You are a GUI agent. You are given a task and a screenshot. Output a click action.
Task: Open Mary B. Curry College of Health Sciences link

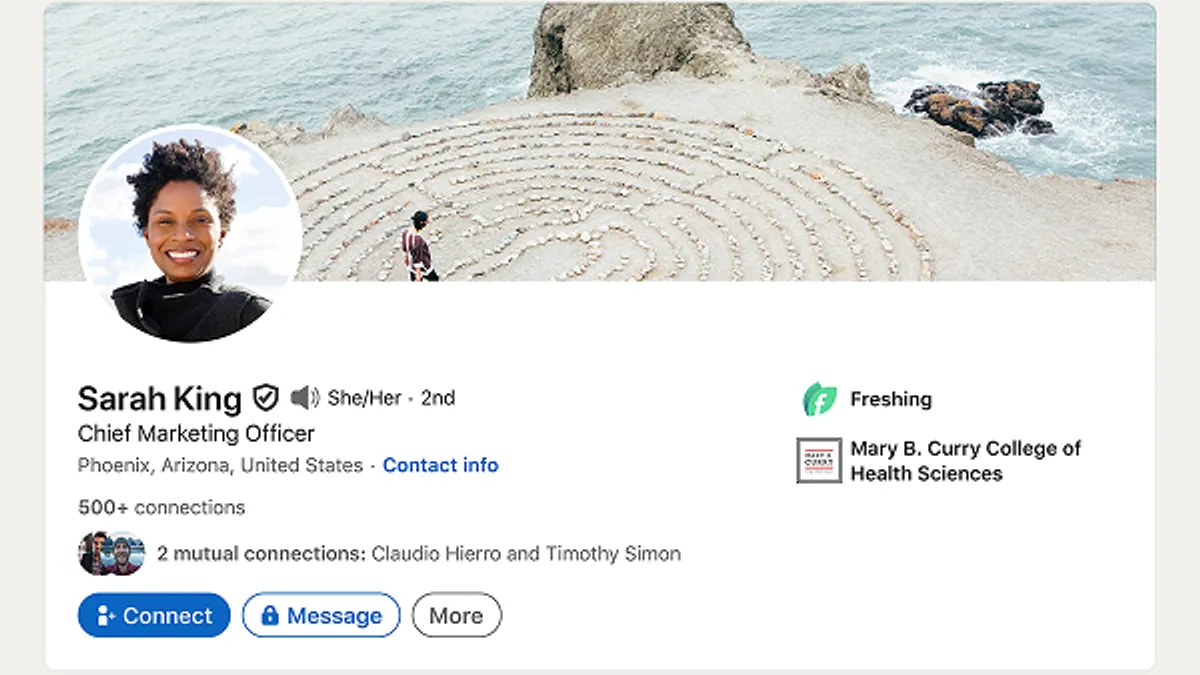tap(965, 461)
